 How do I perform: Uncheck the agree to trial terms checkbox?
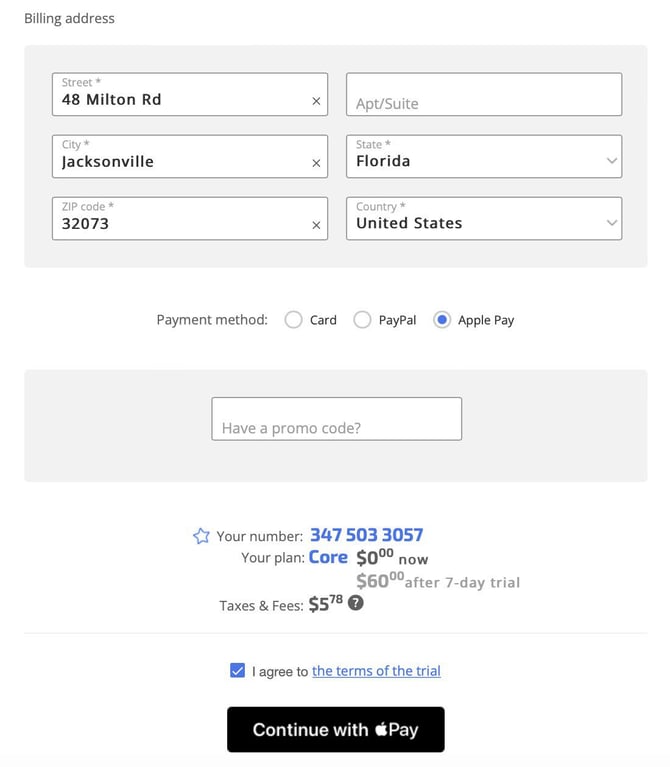click(x=238, y=670)
